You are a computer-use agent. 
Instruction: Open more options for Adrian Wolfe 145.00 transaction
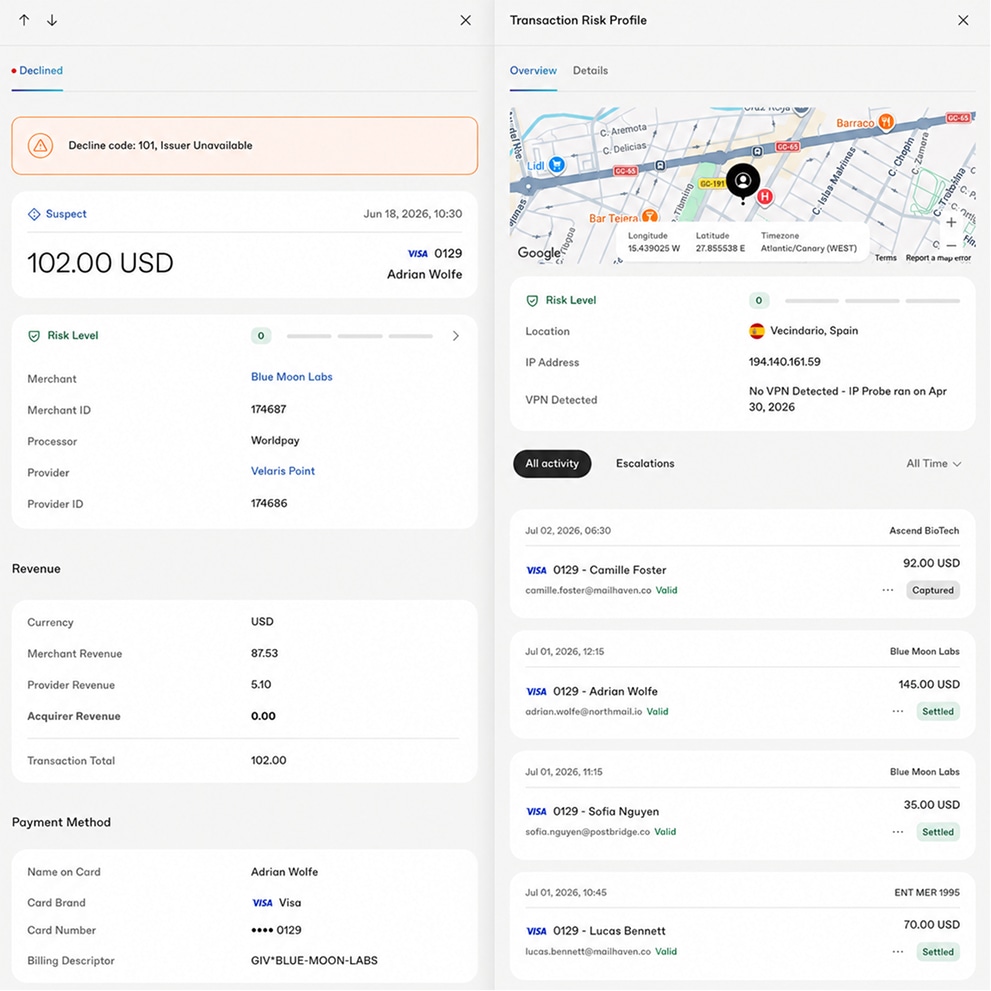point(898,711)
